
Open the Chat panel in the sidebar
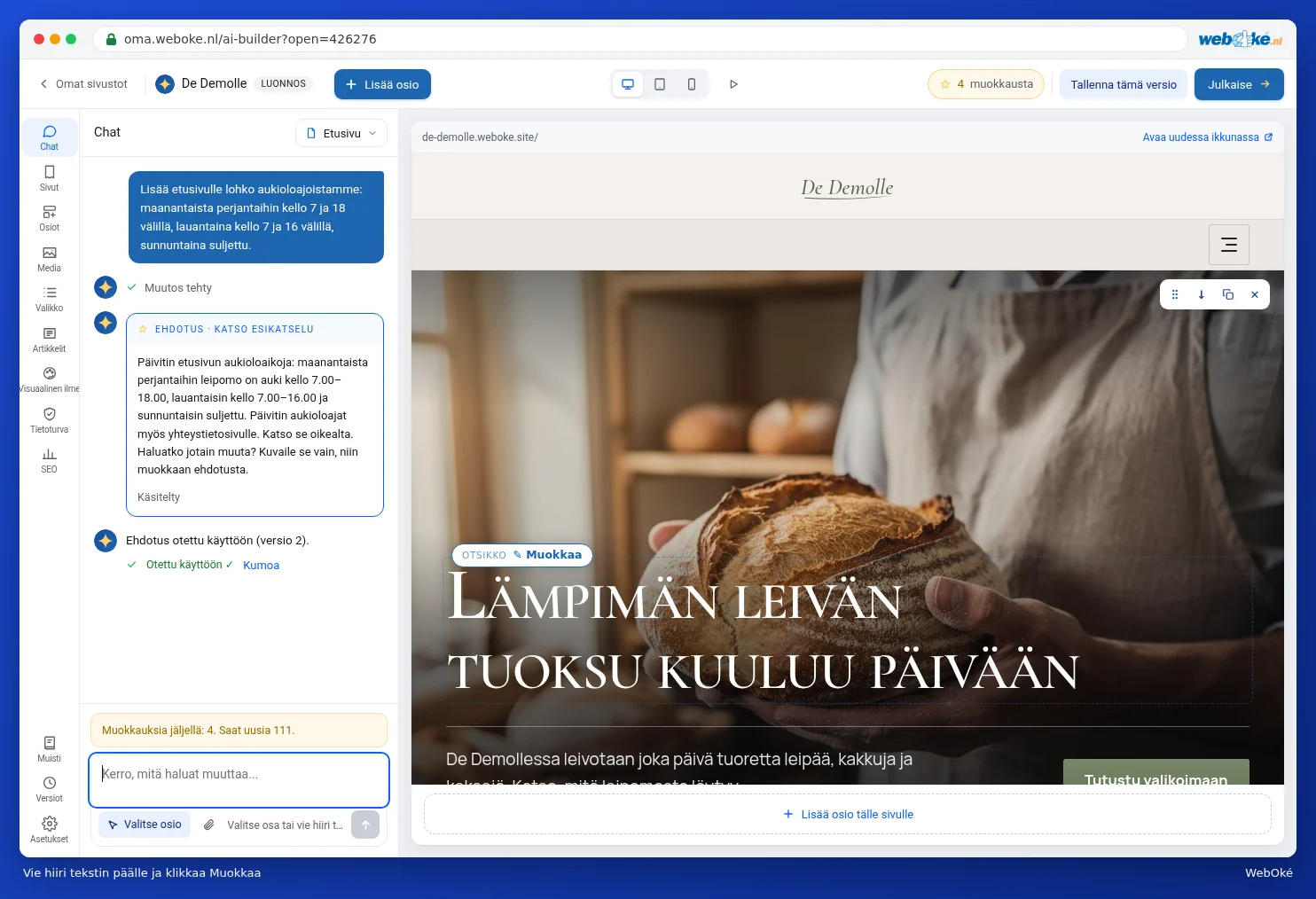tap(50, 137)
